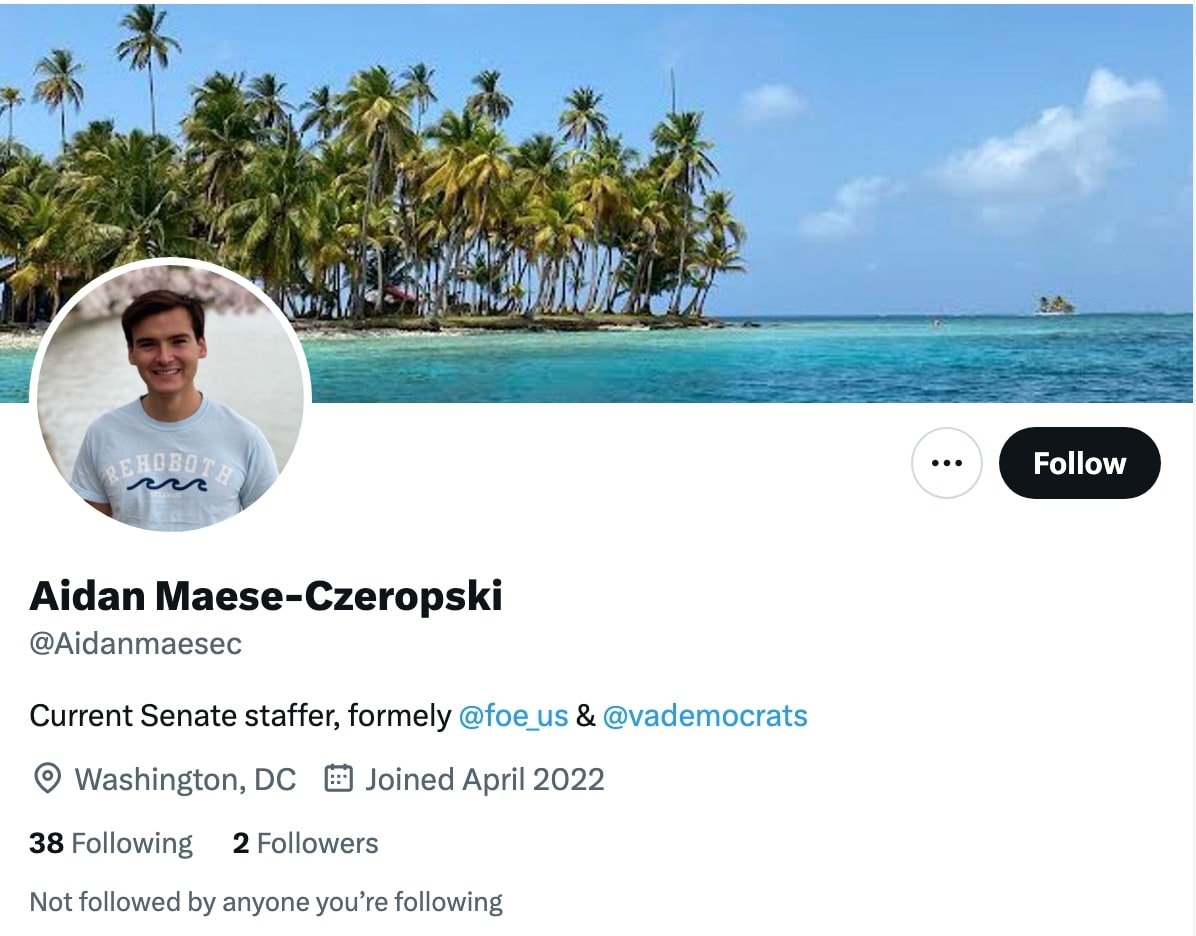
Task: Click the display name Aidan Maese-Czeropski
Action: pyautogui.click(x=266, y=596)
